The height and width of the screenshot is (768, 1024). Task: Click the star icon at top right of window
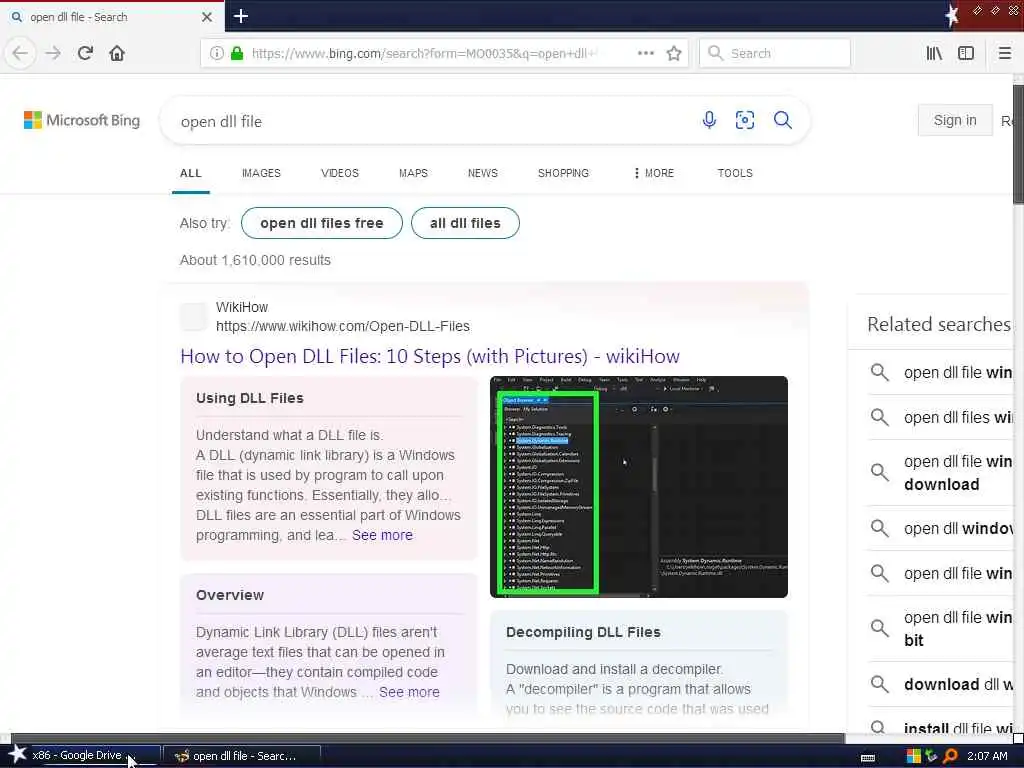coord(952,15)
